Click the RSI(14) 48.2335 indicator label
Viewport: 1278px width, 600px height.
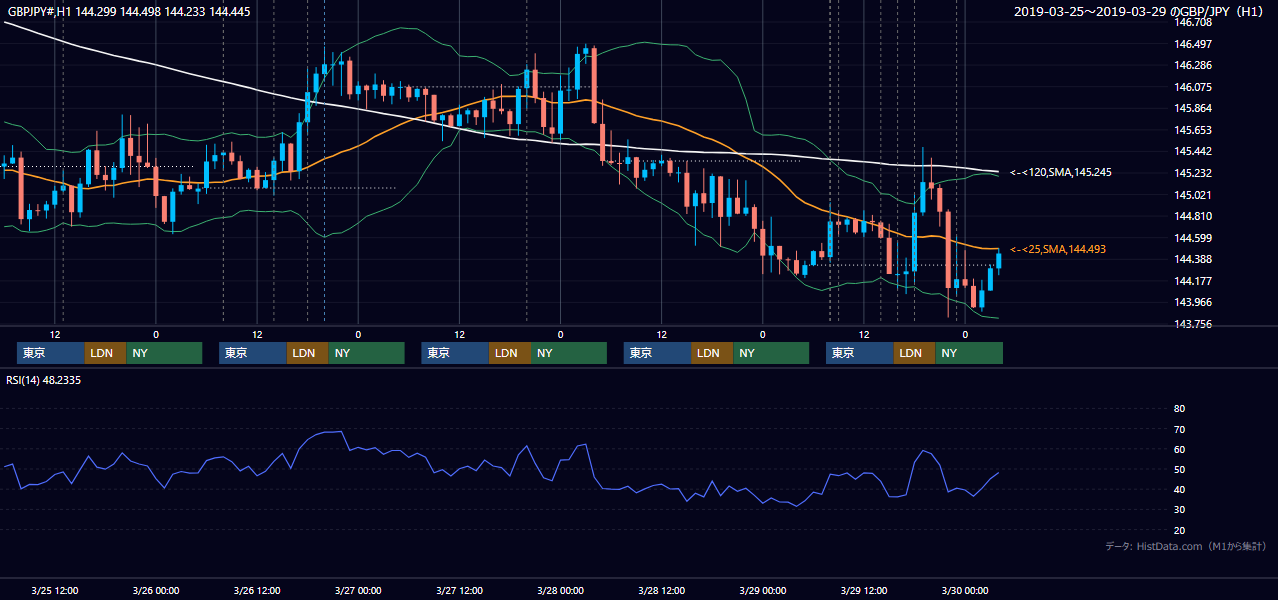pyautogui.click(x=44, y=380)
